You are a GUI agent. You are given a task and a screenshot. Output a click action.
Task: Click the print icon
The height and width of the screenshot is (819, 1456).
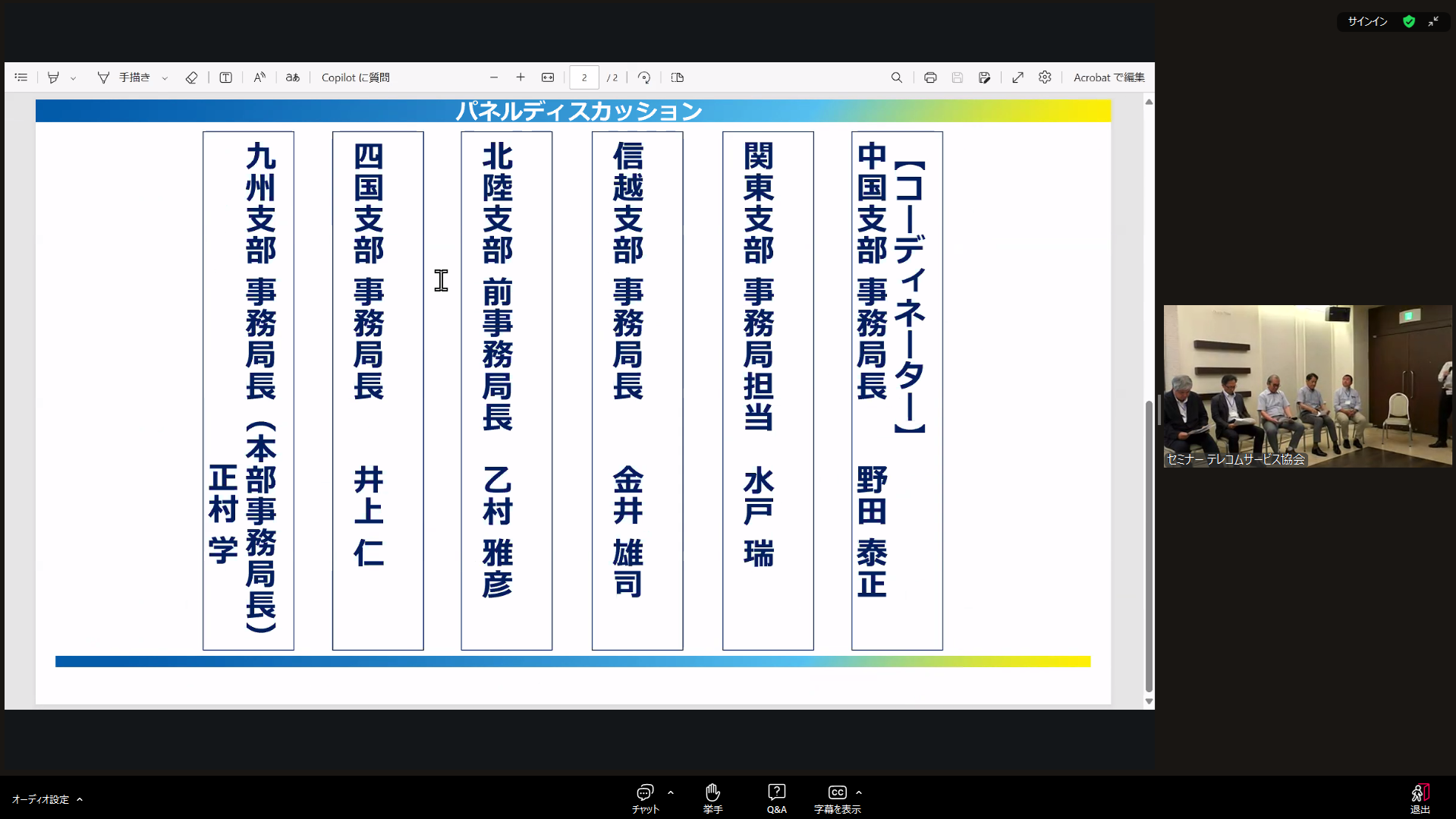930,77
